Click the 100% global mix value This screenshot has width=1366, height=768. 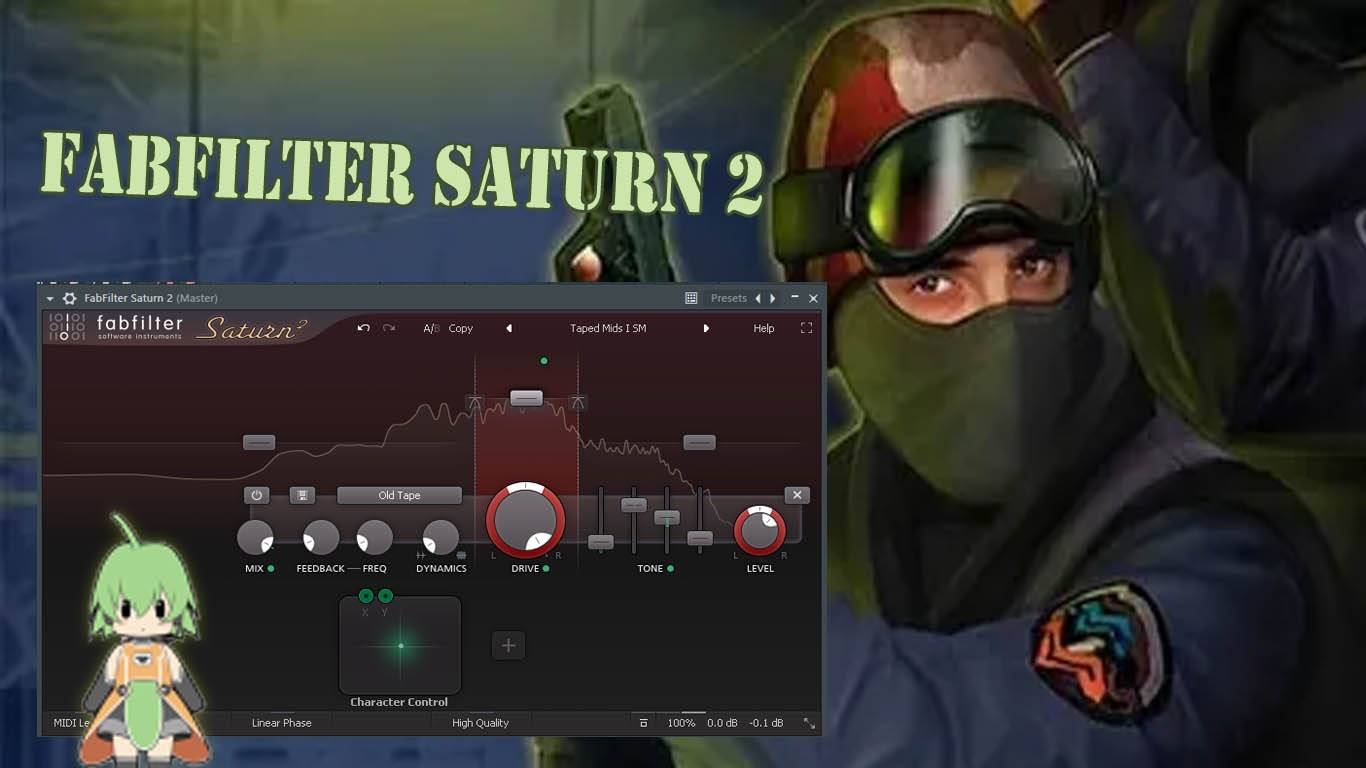[x=681, y=723]
